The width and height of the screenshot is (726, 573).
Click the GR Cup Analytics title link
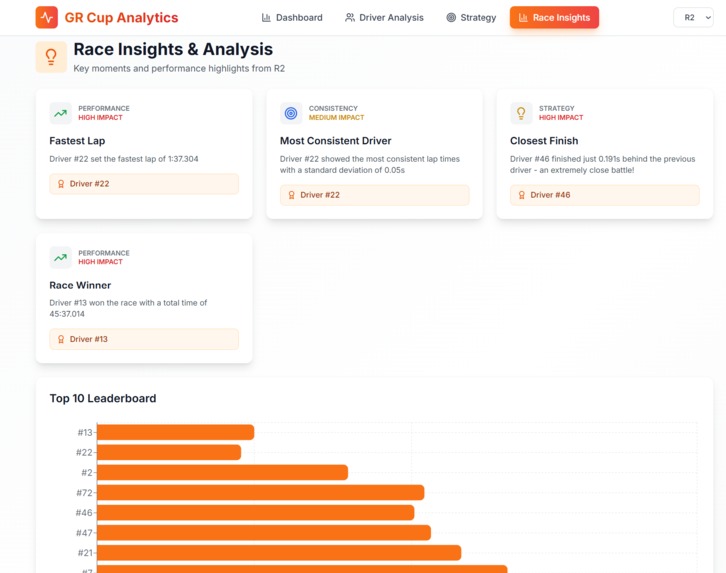click(121, 18)
